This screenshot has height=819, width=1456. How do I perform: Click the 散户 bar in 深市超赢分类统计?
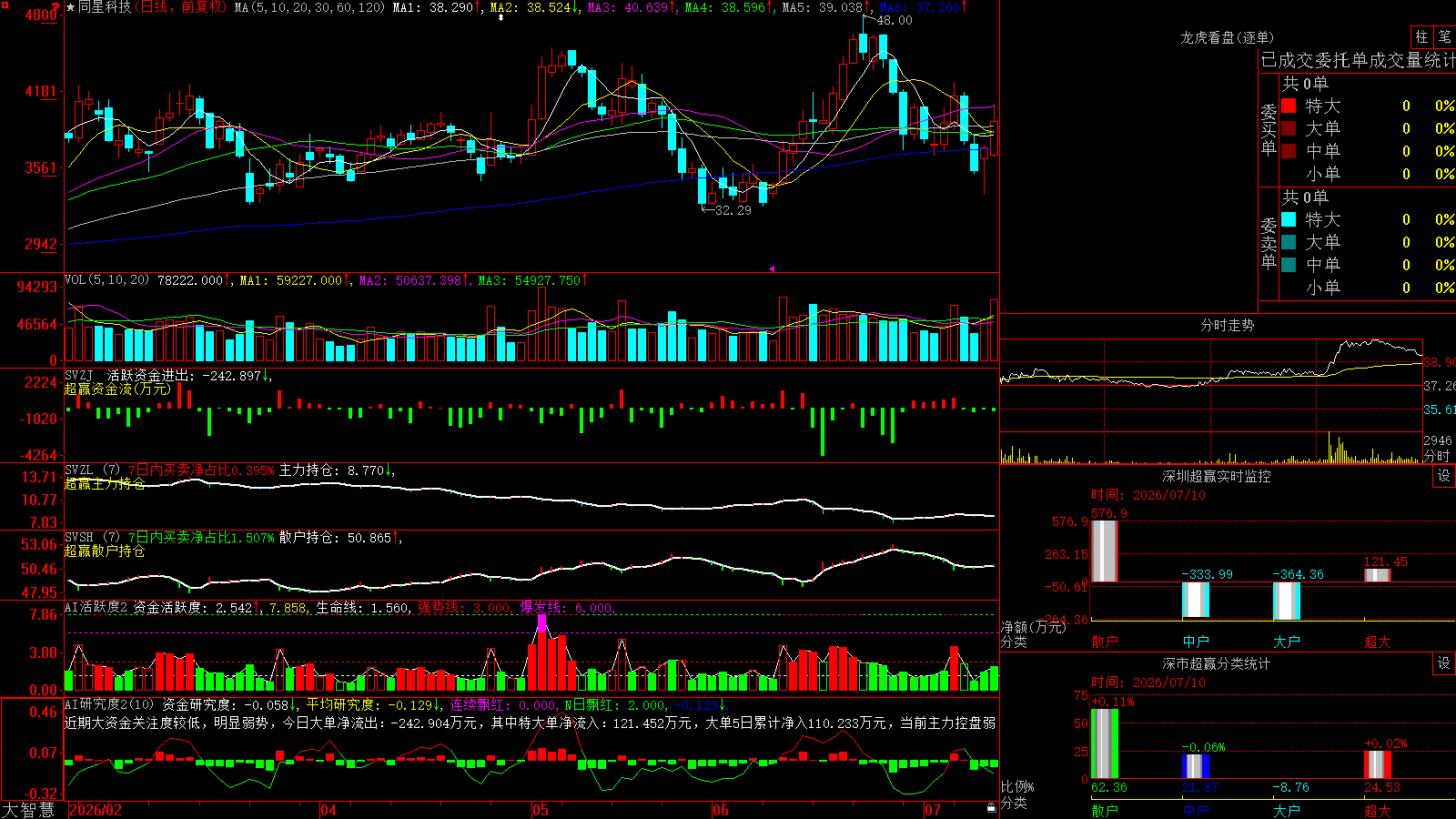coord(1105,743)
